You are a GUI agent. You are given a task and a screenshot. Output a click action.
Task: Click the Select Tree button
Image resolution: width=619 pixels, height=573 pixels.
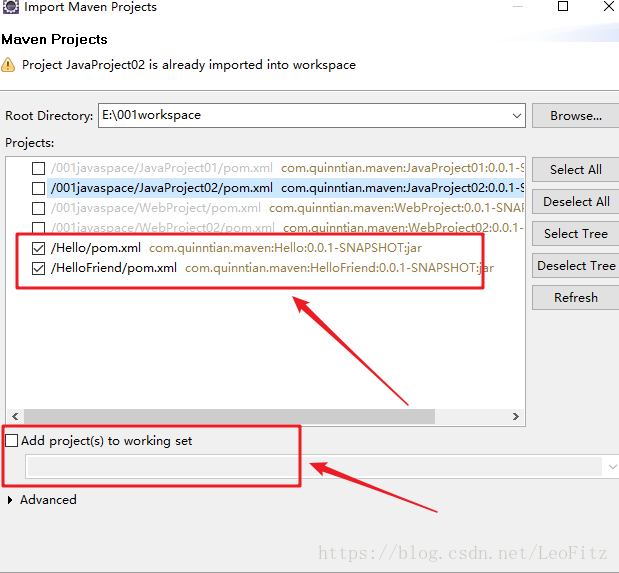click(576, 233)
